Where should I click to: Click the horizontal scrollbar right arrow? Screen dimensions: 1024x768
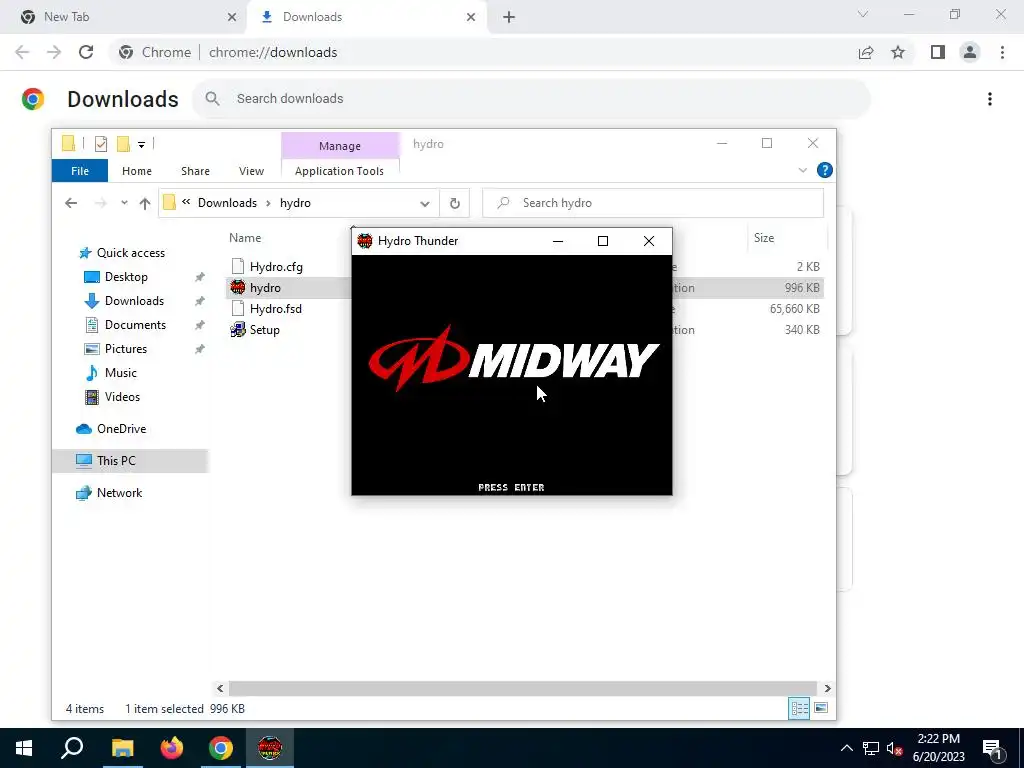[827, 688]
